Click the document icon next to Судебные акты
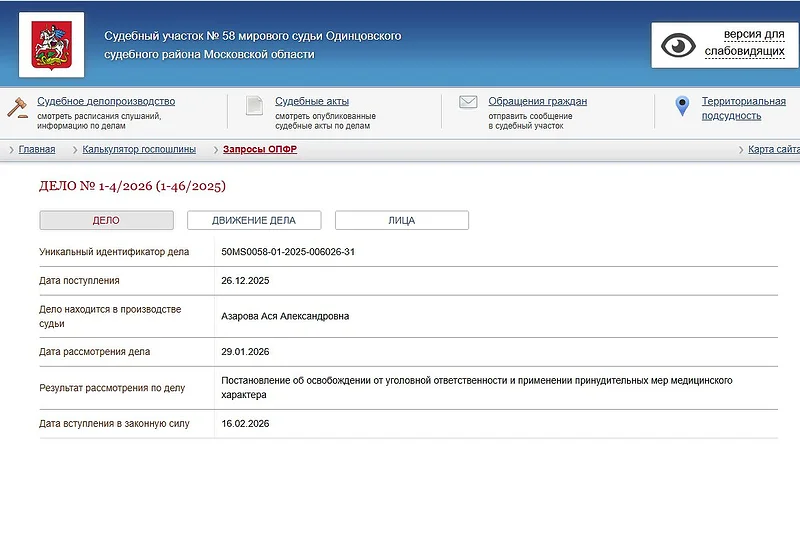 255,105
